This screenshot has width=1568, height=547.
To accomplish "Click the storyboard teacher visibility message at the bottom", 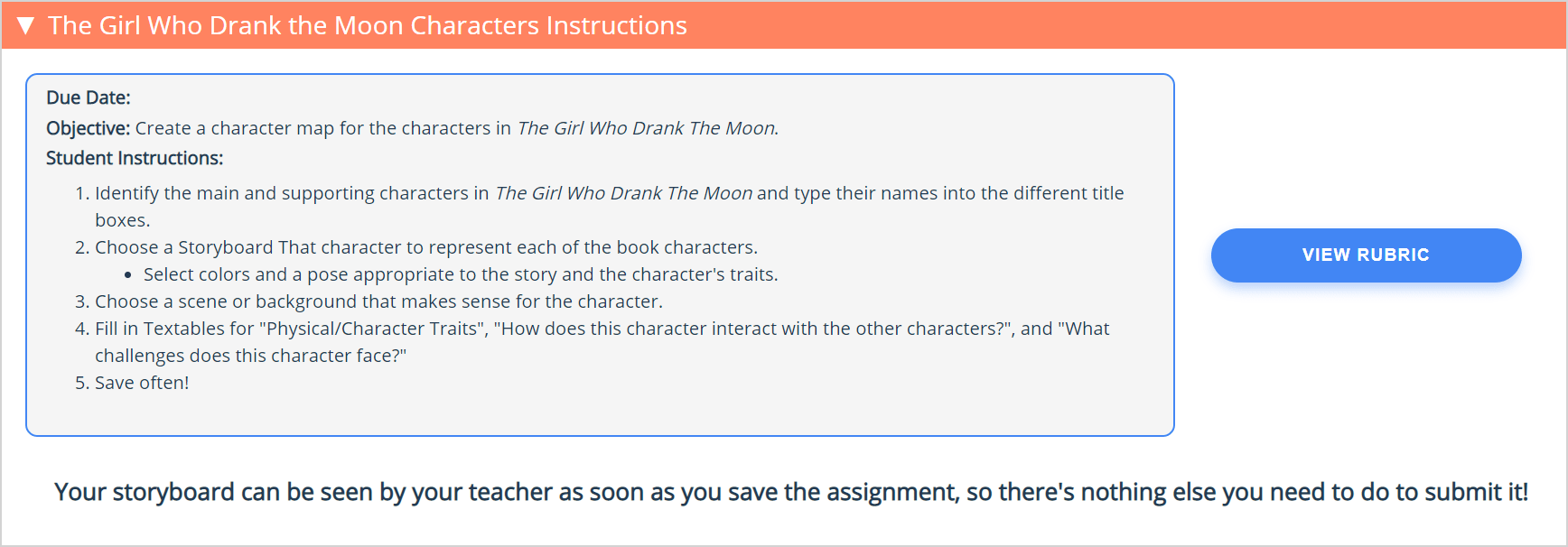I will click(x=791, y=492).
